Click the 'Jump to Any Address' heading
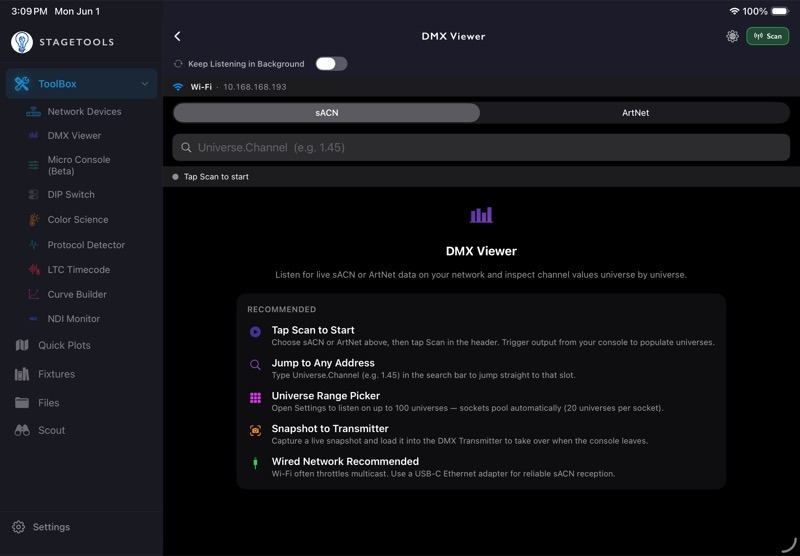This screenshot has width=800, height=556. [323, 363]
